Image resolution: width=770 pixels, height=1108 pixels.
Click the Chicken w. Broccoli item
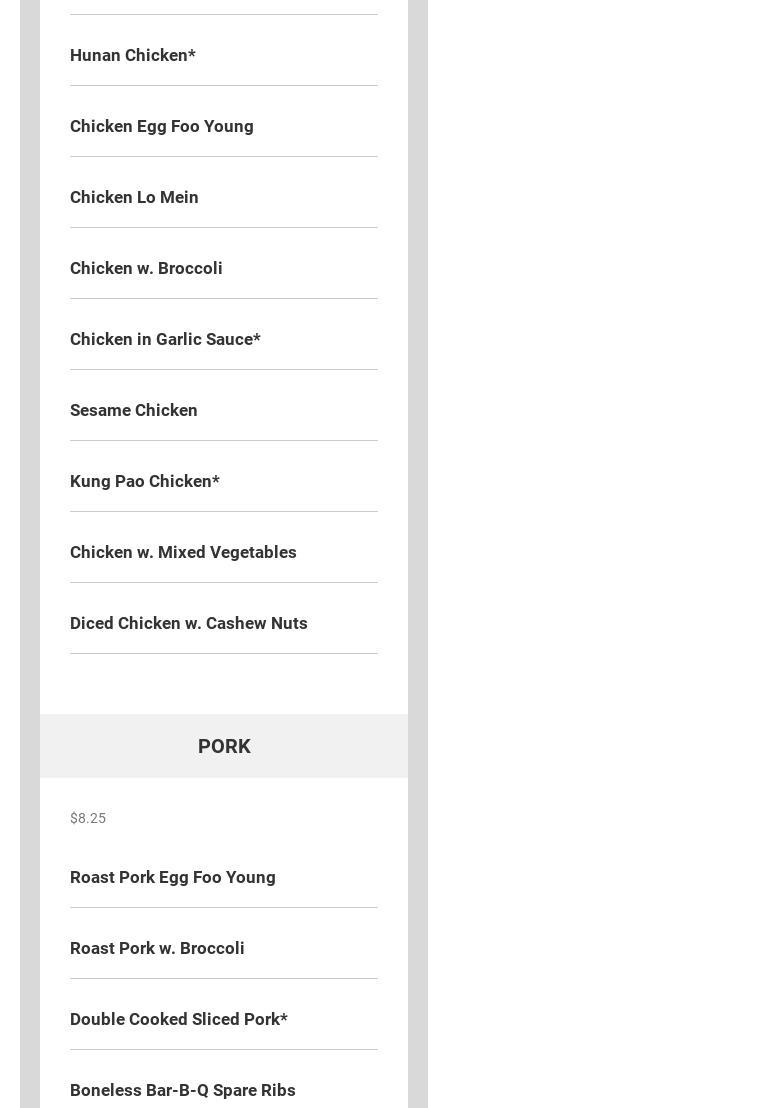point(146,268)
